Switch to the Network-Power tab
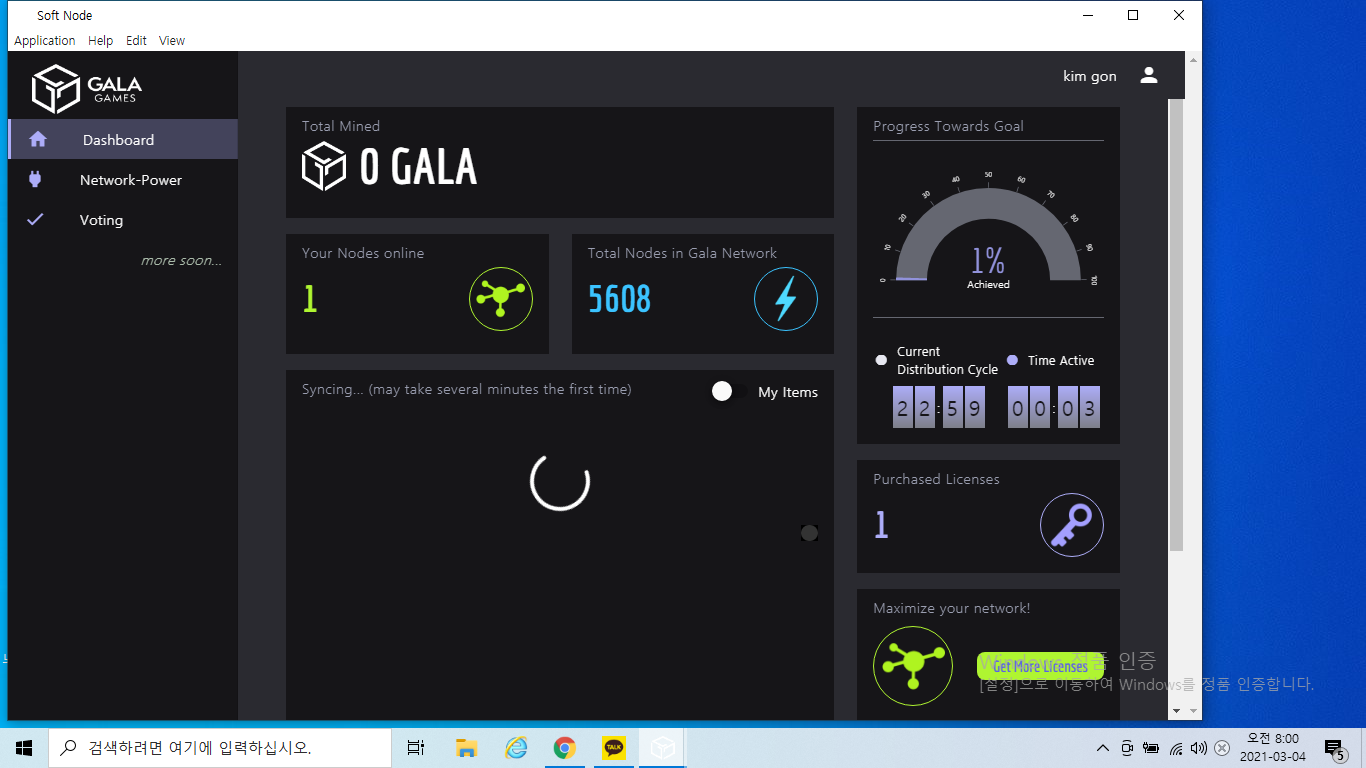This screenshot has width=1366, height=768. 123,180
